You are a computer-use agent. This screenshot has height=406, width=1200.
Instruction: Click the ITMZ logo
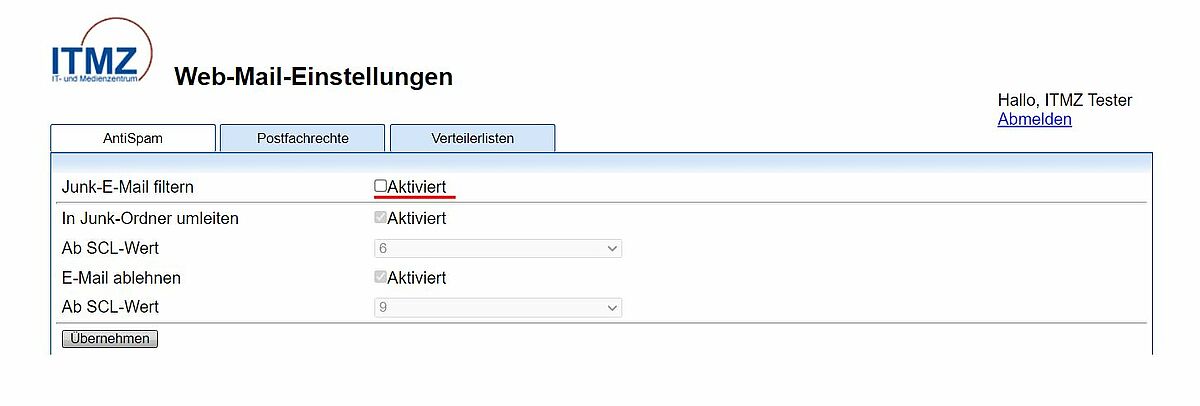click(x=101, y=52)
